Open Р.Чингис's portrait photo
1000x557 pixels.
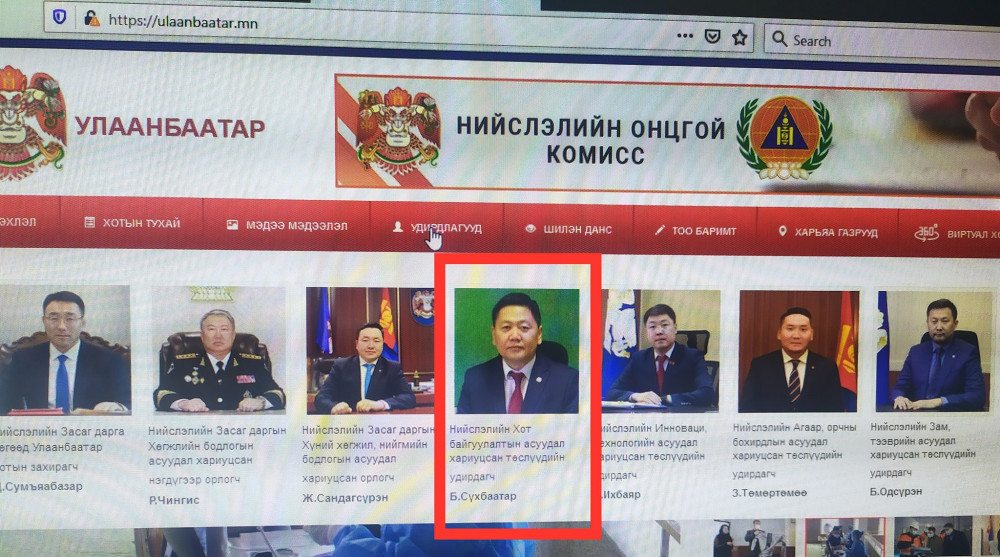click(x=219, y=350)
